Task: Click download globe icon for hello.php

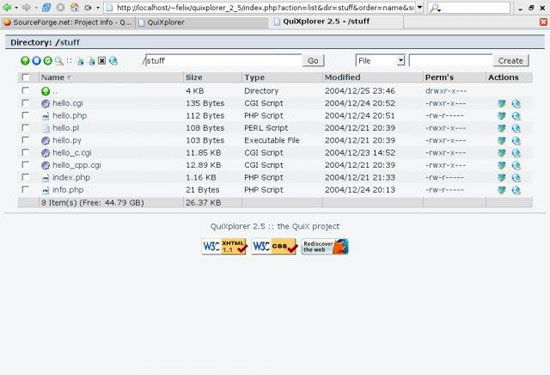Action: click(x=516, y=116)
